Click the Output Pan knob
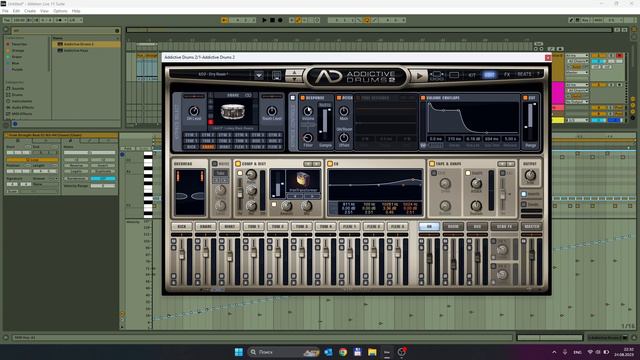 point(530,175)
